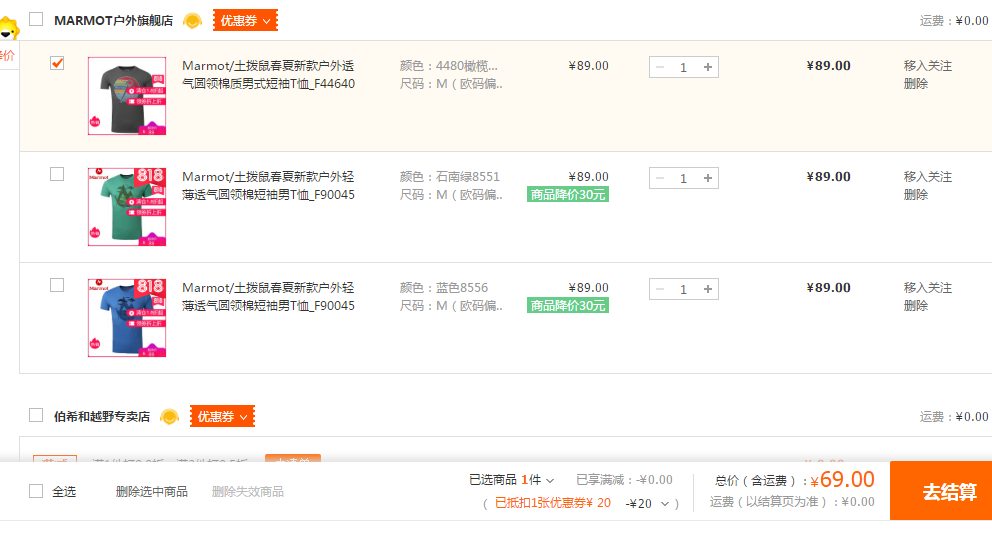
Task: Decrease quantity of 蓝色8556 T-shirt
Action: (x=660, y=290)
